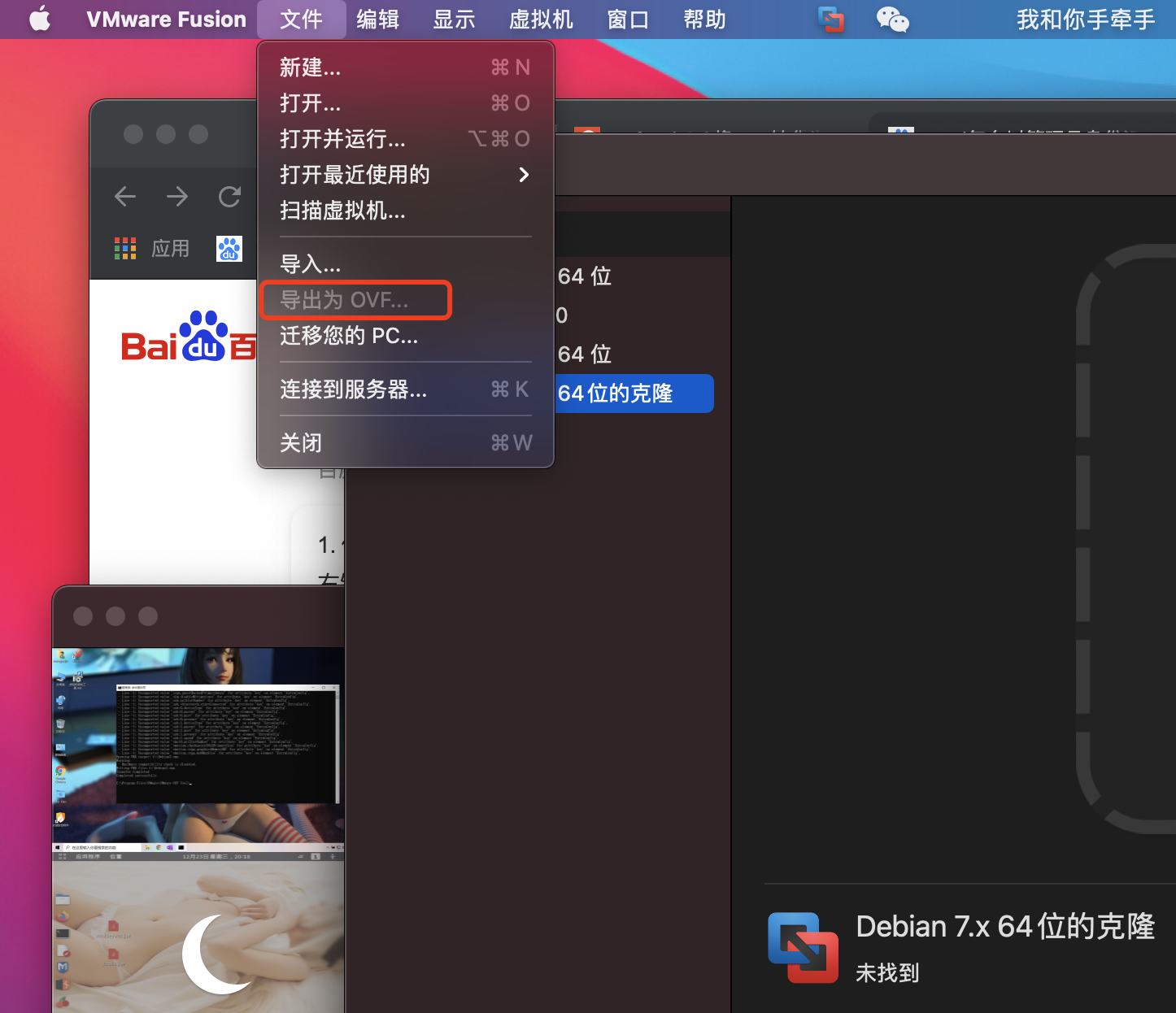
Task: Click the Debian VM icon next to 未找到
Action: (803, 948)
